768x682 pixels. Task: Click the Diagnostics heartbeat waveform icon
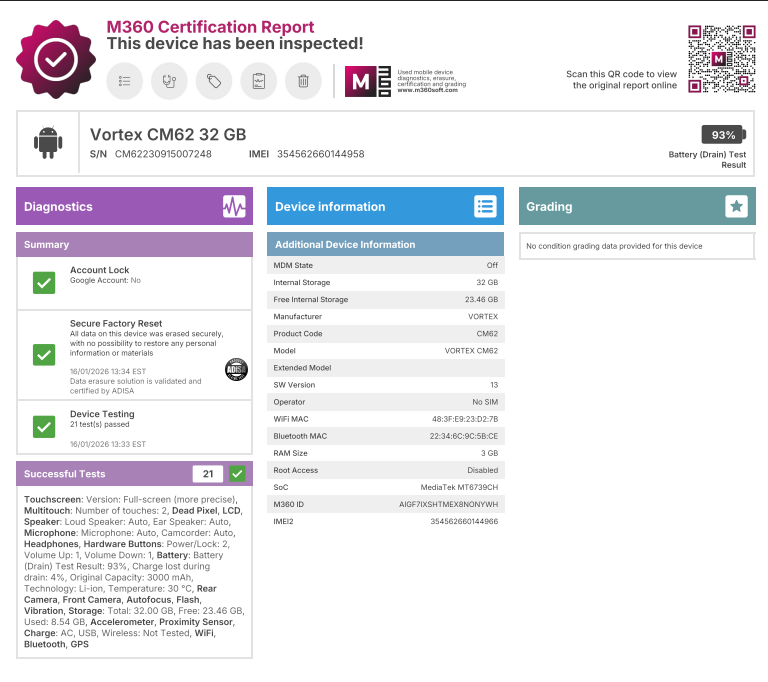pyautogui.click(x=234, y=207)
